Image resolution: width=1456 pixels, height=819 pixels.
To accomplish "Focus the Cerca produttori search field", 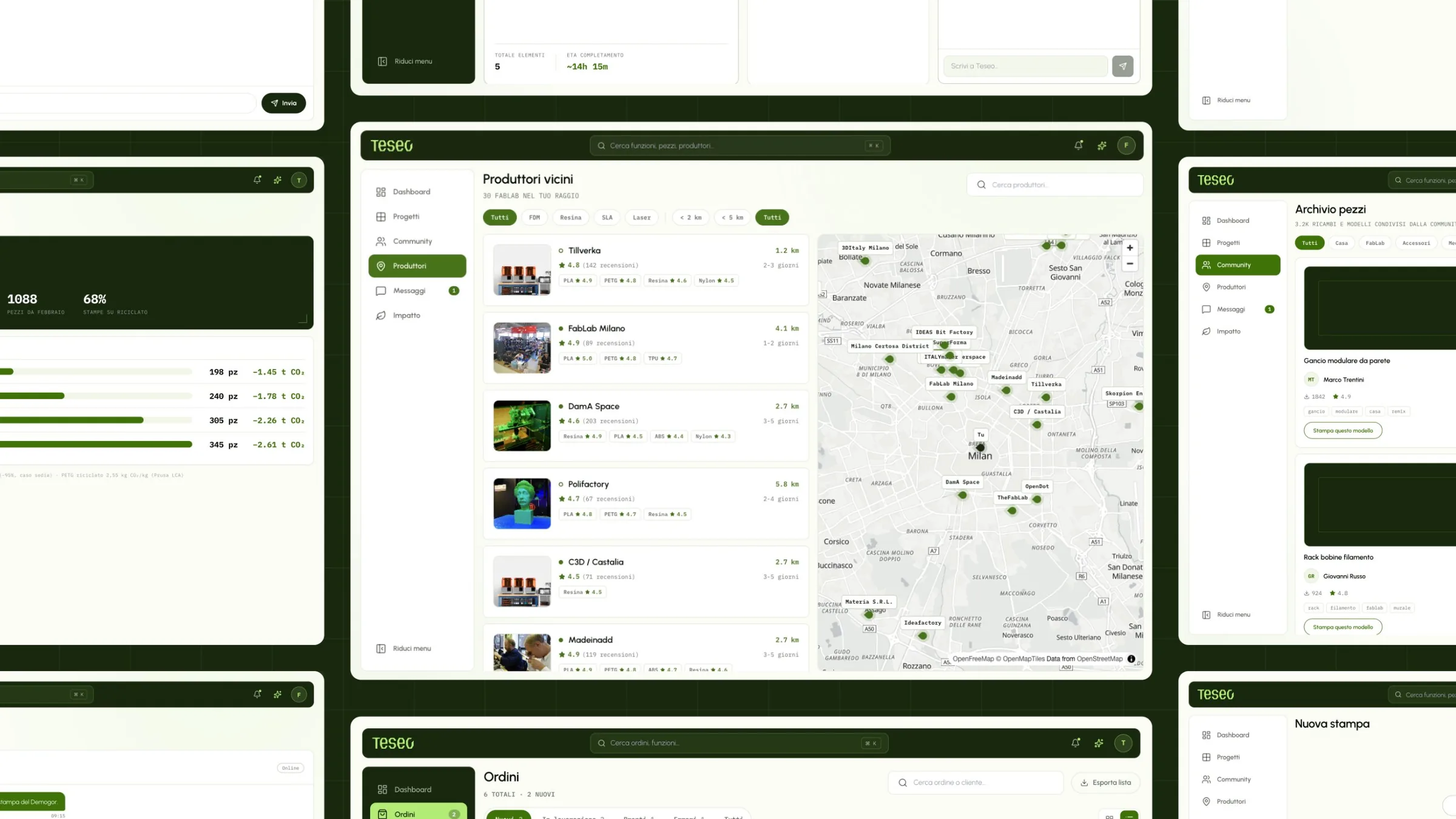I will click(1054, 185).
